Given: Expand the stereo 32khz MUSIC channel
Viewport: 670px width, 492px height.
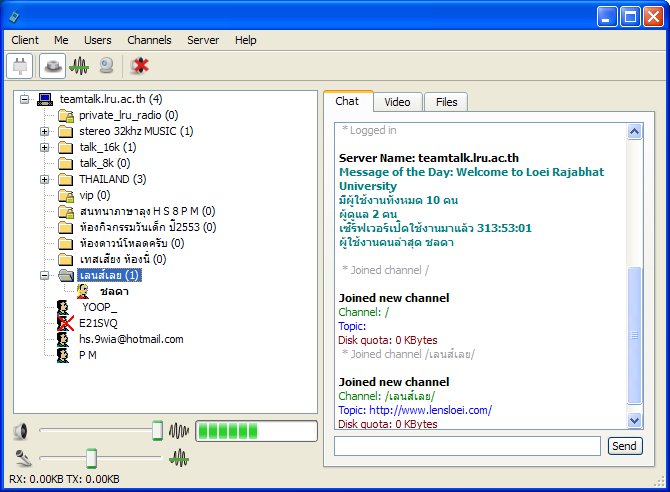Looking at the screenshot, I should point(44,131).
